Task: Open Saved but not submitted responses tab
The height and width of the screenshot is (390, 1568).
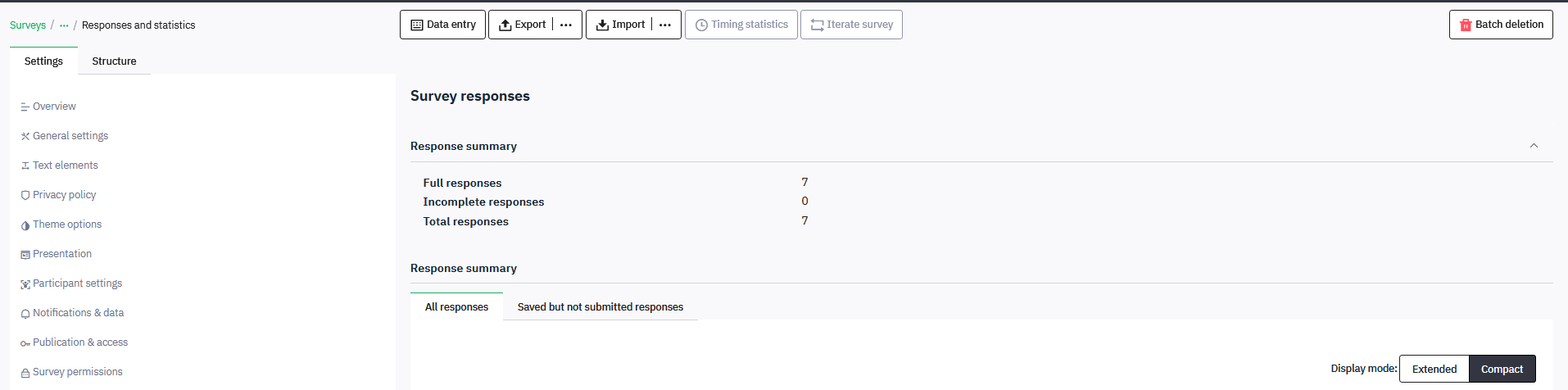Action: [600, 306]
